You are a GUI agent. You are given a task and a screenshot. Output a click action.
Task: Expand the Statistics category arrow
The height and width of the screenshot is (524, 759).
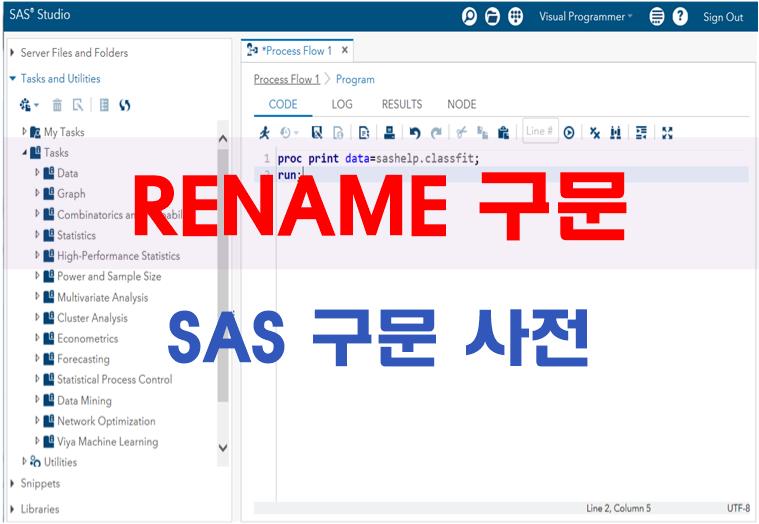37,235
